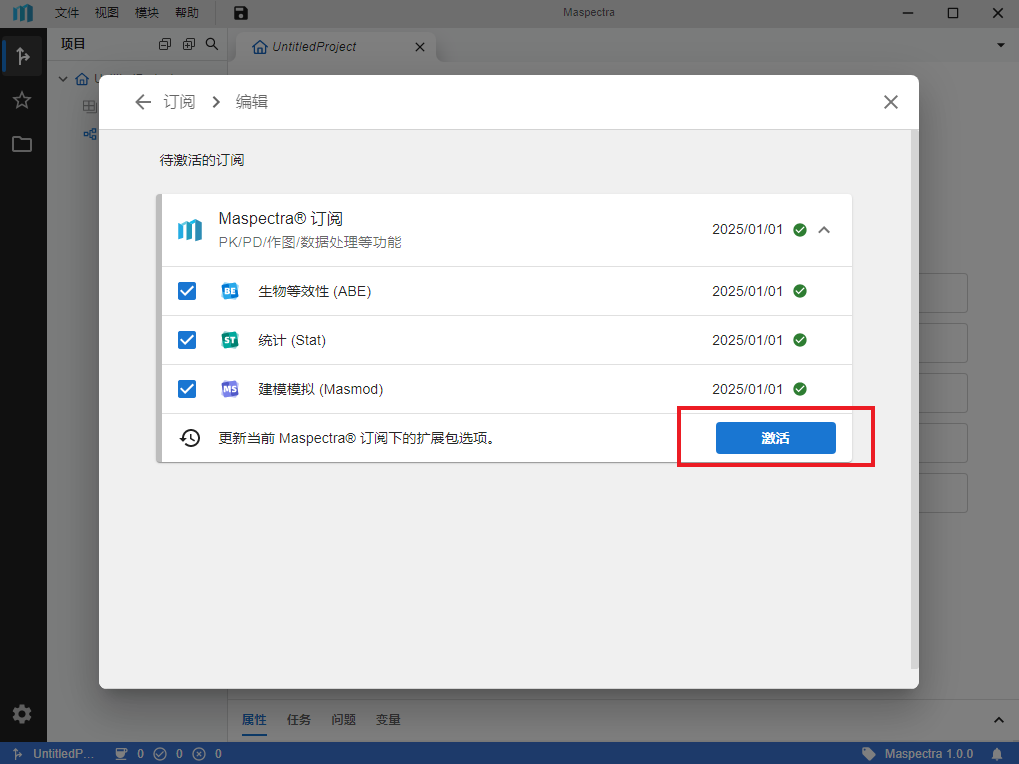Click the MS Masmod icon
Image resolution: width=1019 pixels, height=764 pixels.
tap(230, 388)
